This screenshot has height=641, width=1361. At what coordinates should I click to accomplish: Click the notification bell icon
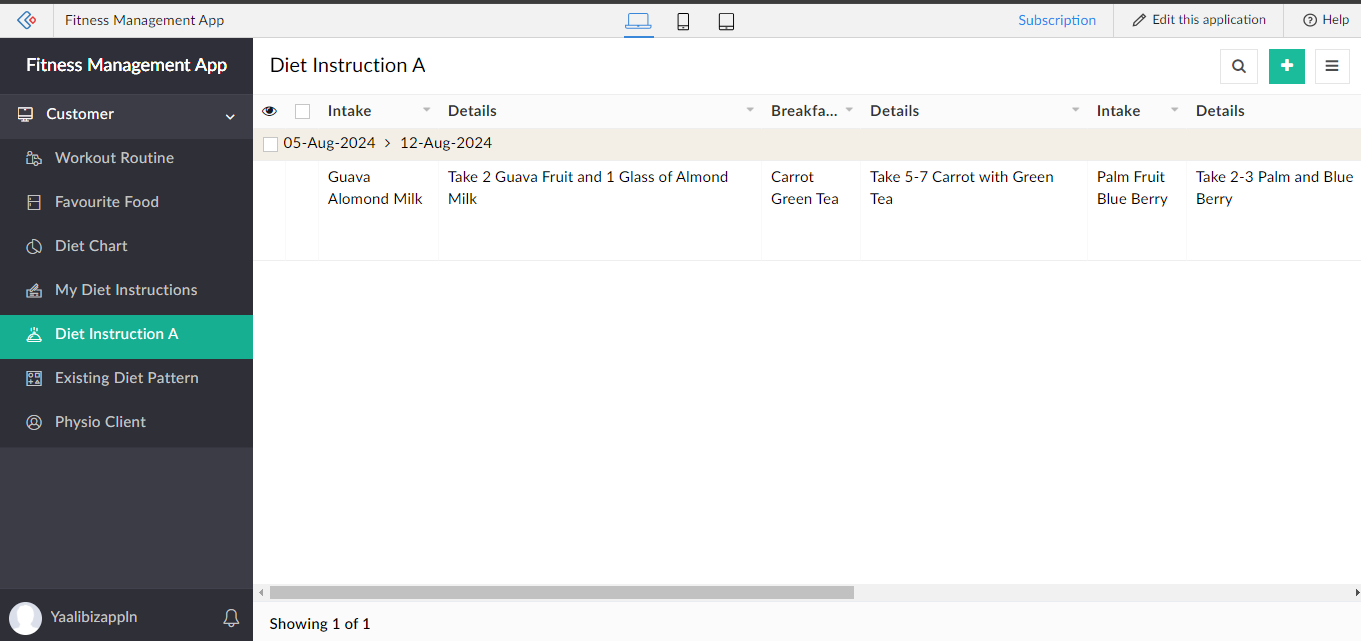click(231, 617)
